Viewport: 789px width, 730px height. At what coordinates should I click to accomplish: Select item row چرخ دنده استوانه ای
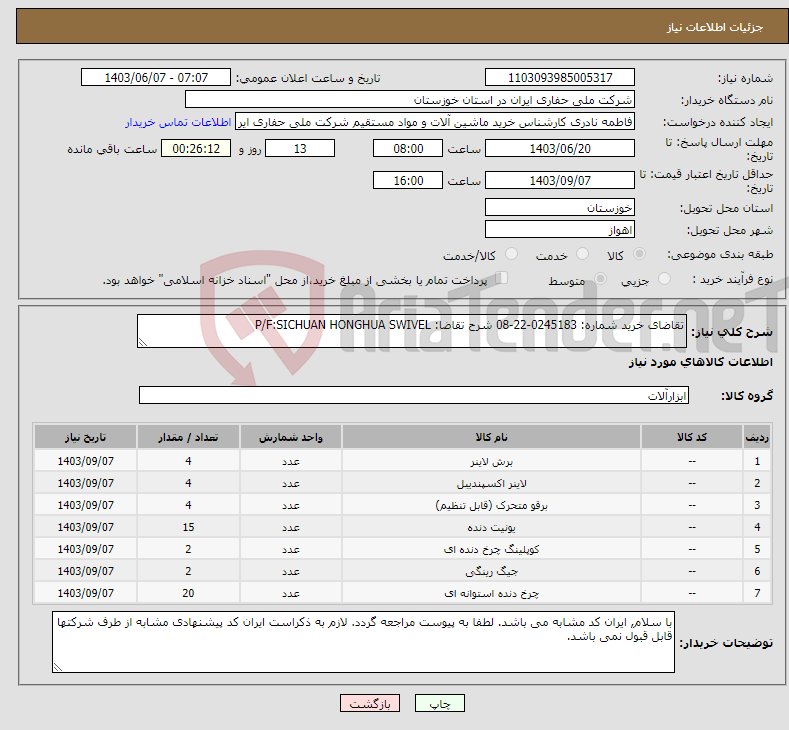click(x=402, y=593)
